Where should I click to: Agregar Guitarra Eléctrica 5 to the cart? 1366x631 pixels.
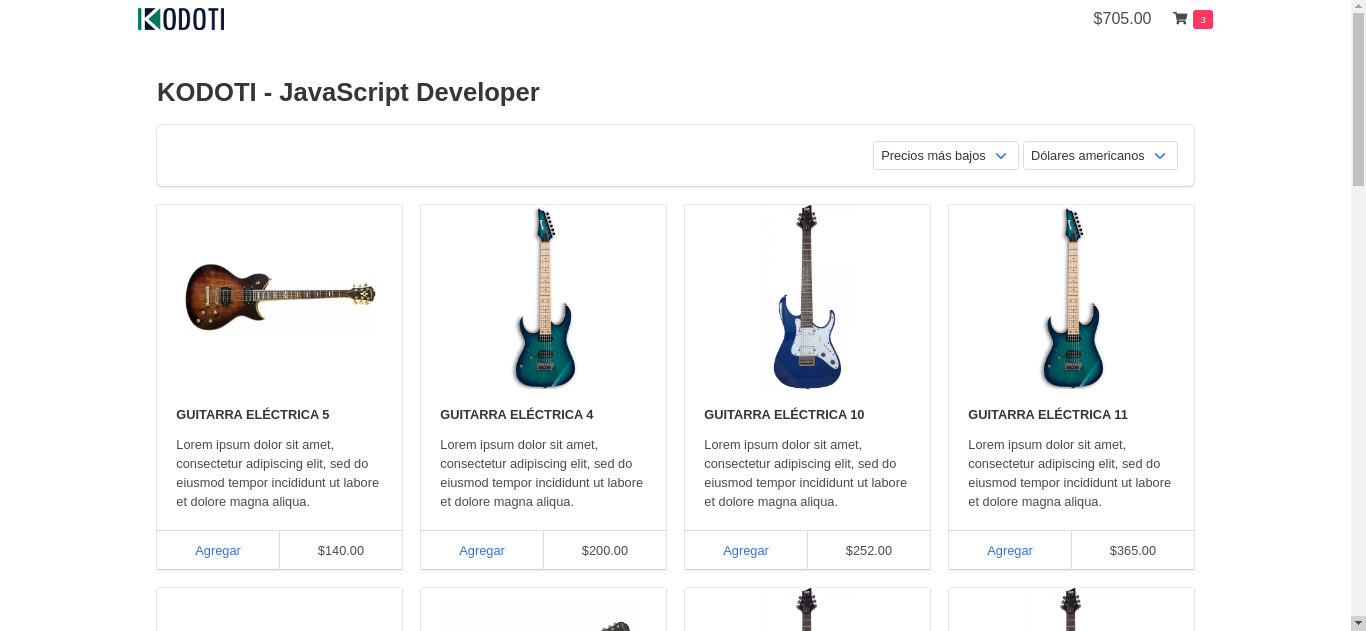click(218, 550)
